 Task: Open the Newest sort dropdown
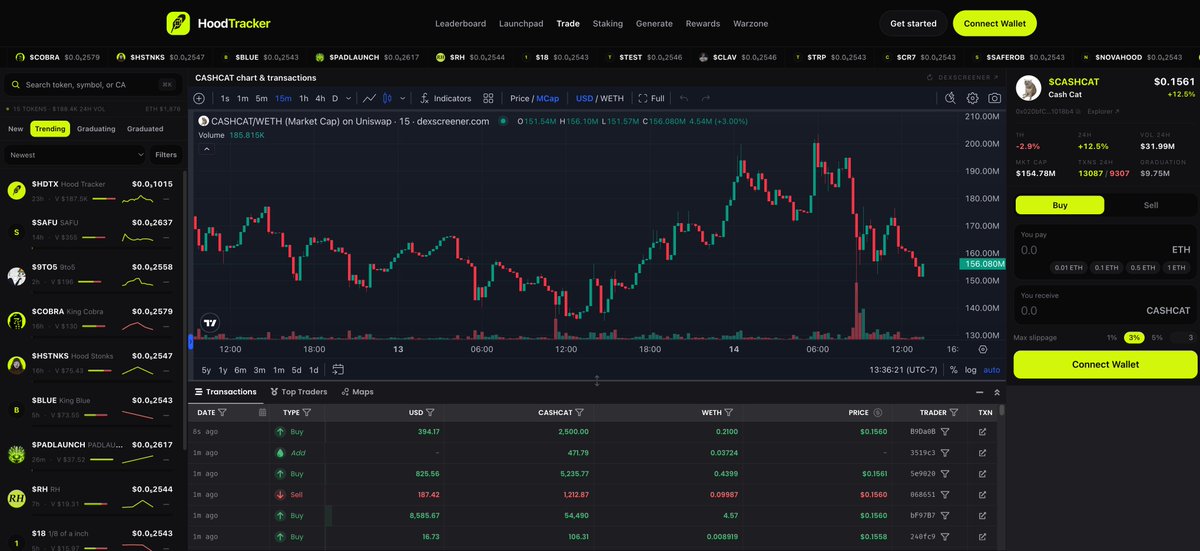[76, 155]
